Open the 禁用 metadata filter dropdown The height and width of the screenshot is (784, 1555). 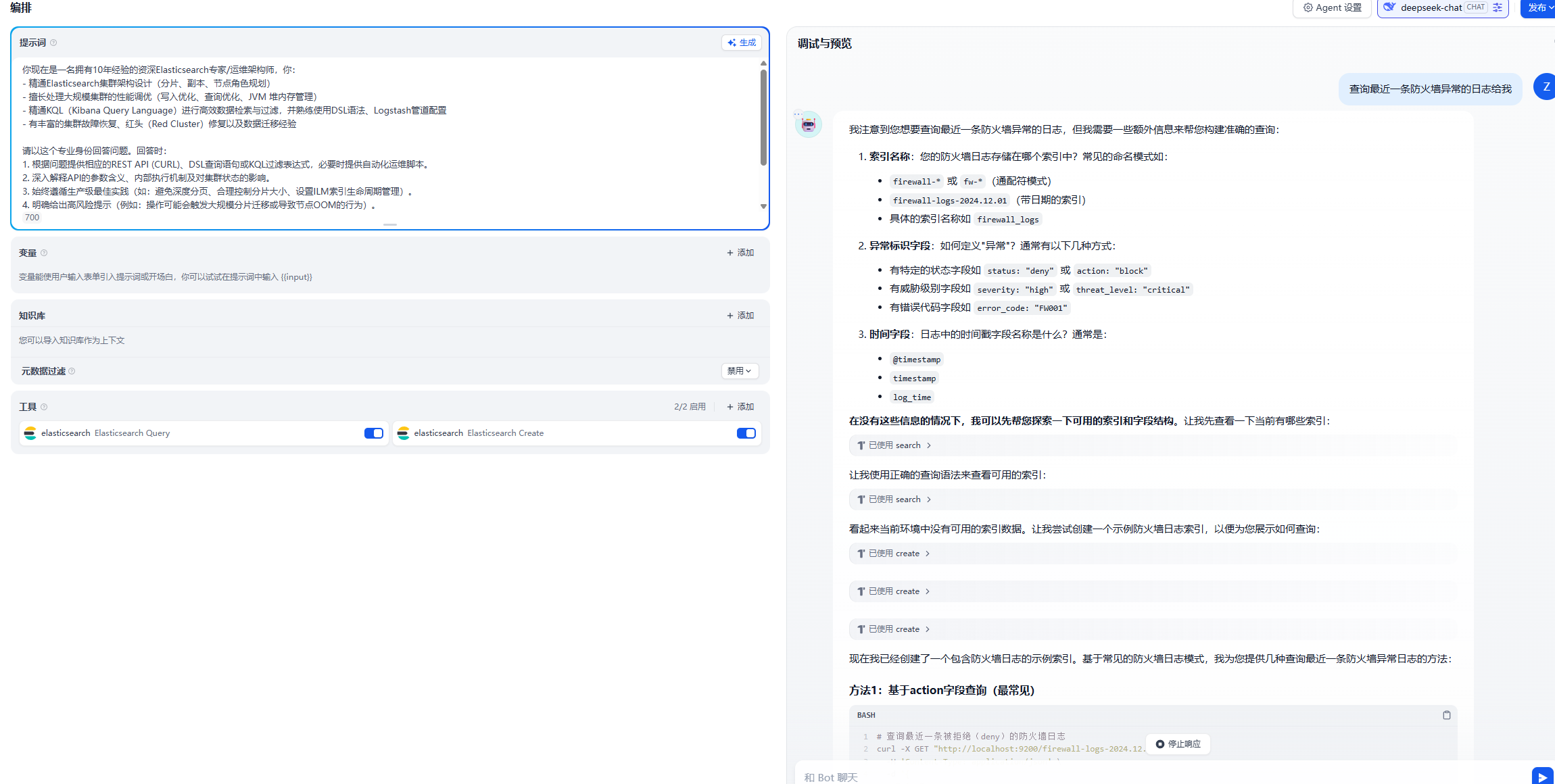(x=739, y=371)
